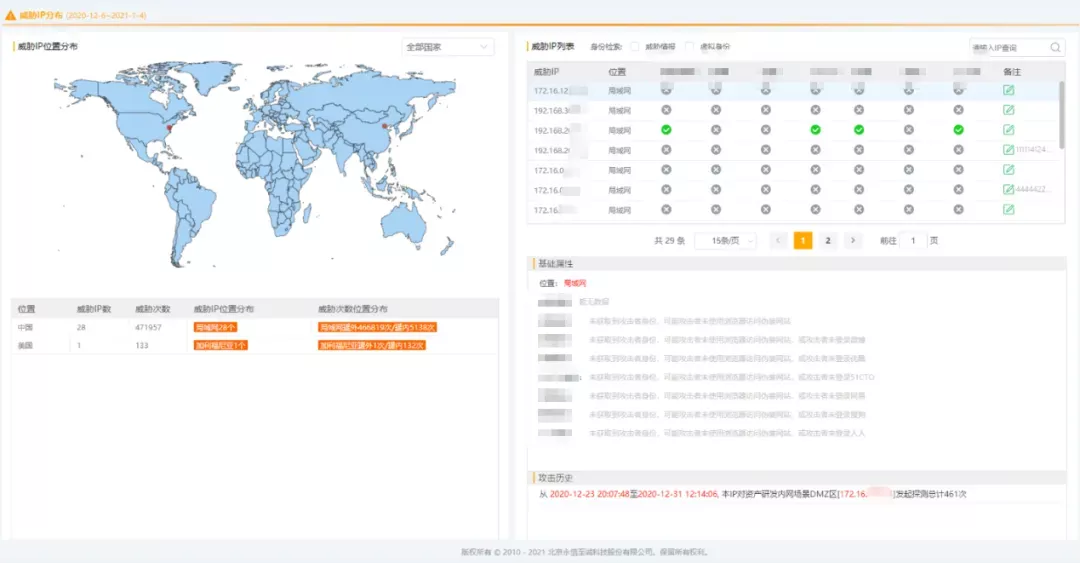Go to the next page with the right arrow
This screenshot has width=1080, height=563.
click(x=853, y=240)
